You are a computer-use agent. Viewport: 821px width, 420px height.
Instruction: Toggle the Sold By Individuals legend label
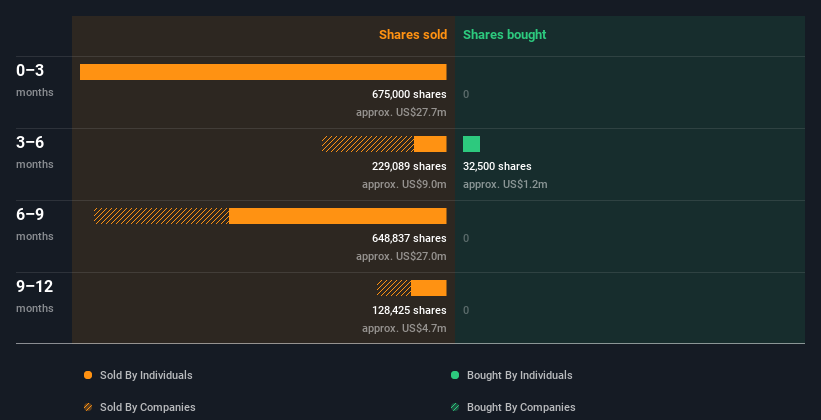pos(146,375)
